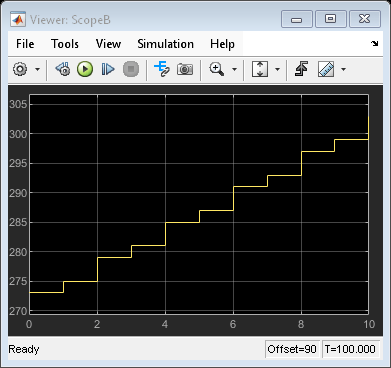The width and height of the screenshot is (391, 368).
Task: Toggle highlight Simulink block icon
Action: coord(162,69)
